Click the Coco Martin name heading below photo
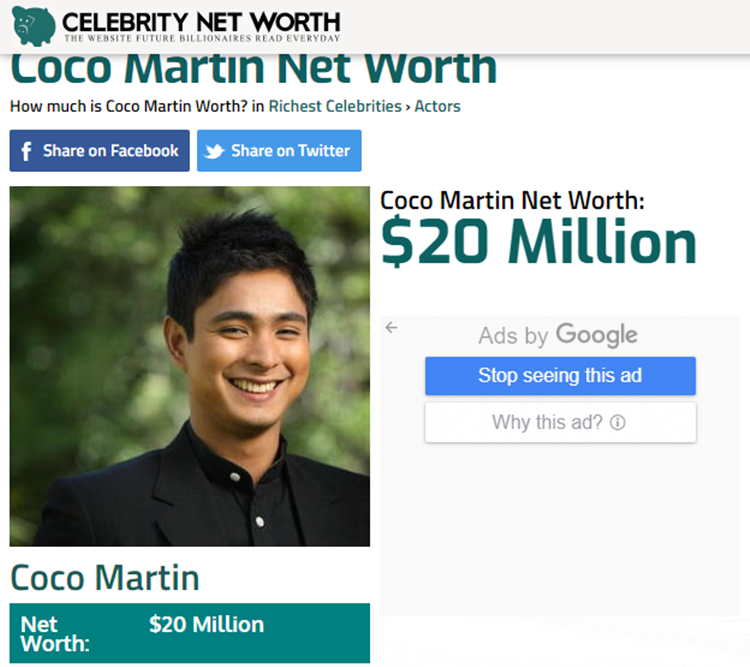This screenshot has width=750, height=667. coord(105,578)
